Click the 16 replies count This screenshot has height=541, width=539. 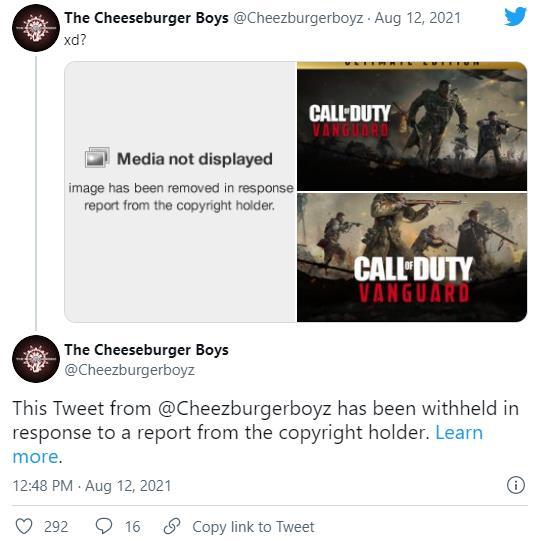click(133, 527)
